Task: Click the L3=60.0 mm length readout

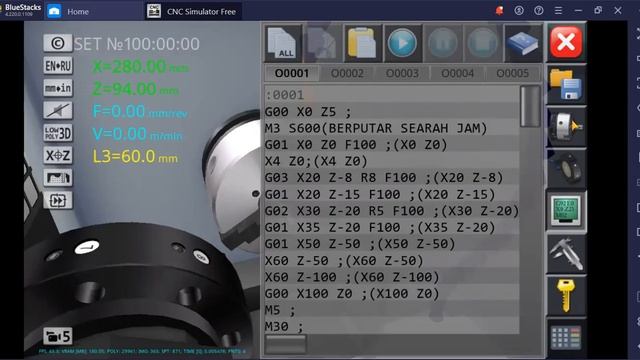Action: (135, 157)
